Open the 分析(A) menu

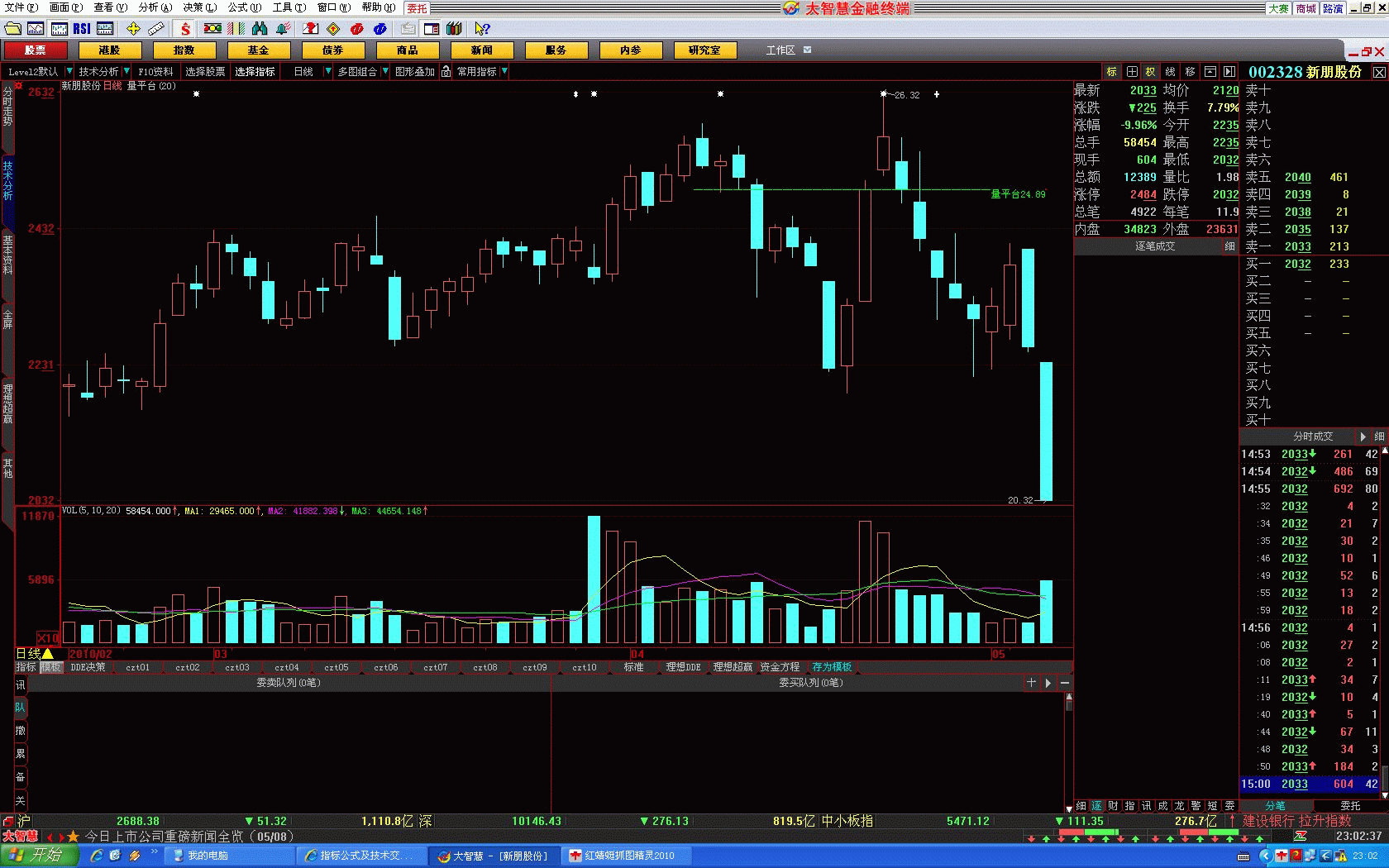click(x=155, y=7)
